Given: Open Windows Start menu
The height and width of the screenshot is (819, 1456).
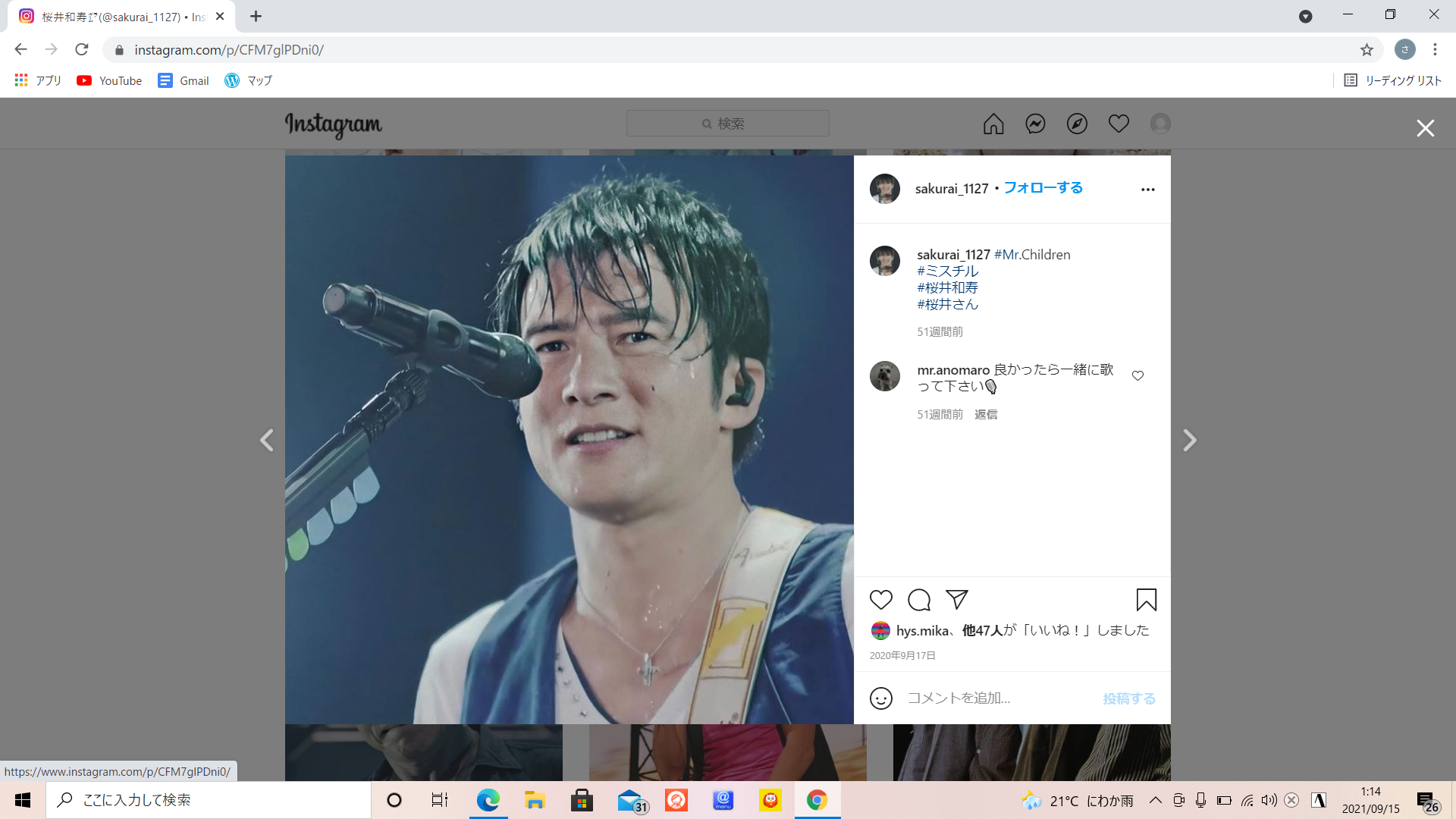Looking at the screenshot, I should tap(23, 800).
